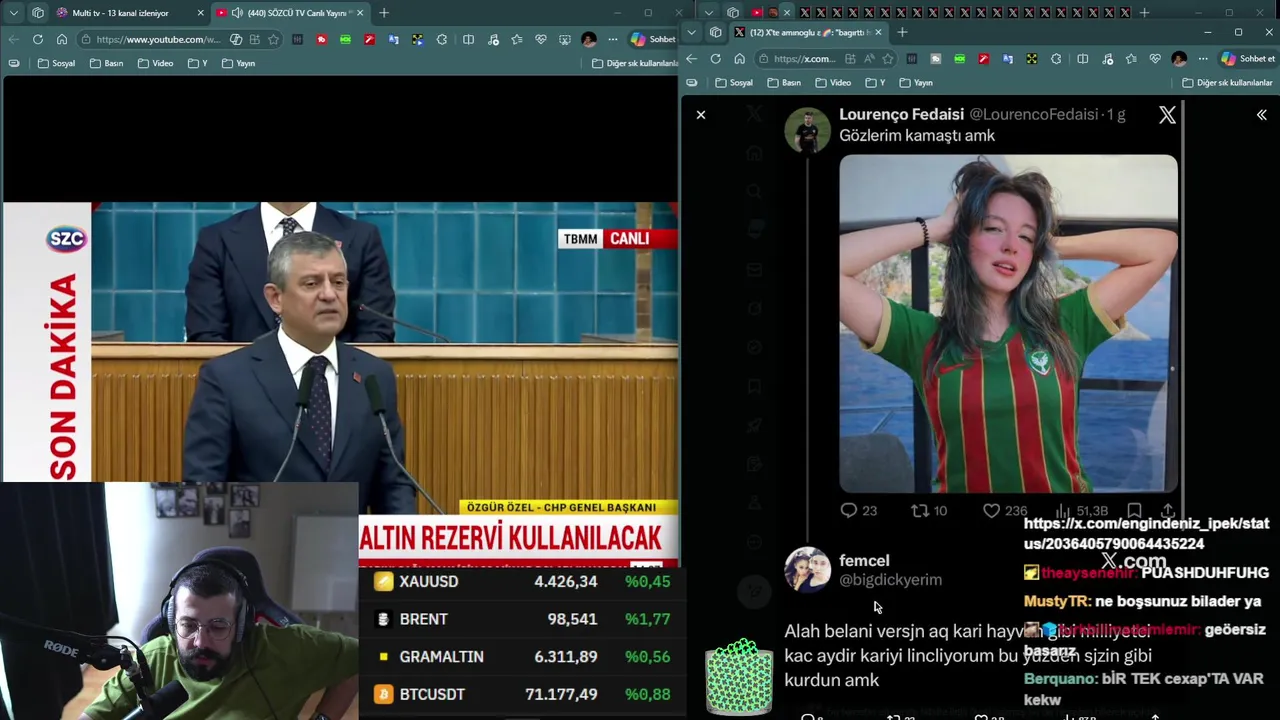Open view count showing 51,3B
The image size is (1280, 720).
tap(1082, 510)
